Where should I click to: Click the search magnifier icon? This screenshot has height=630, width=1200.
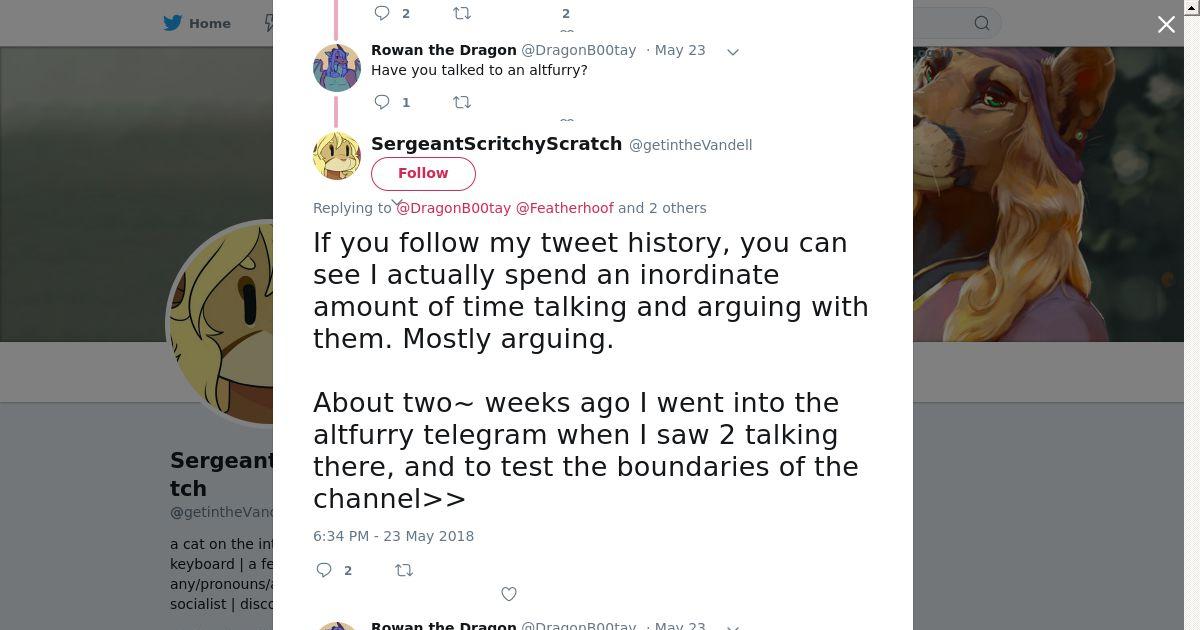(982, 23)
